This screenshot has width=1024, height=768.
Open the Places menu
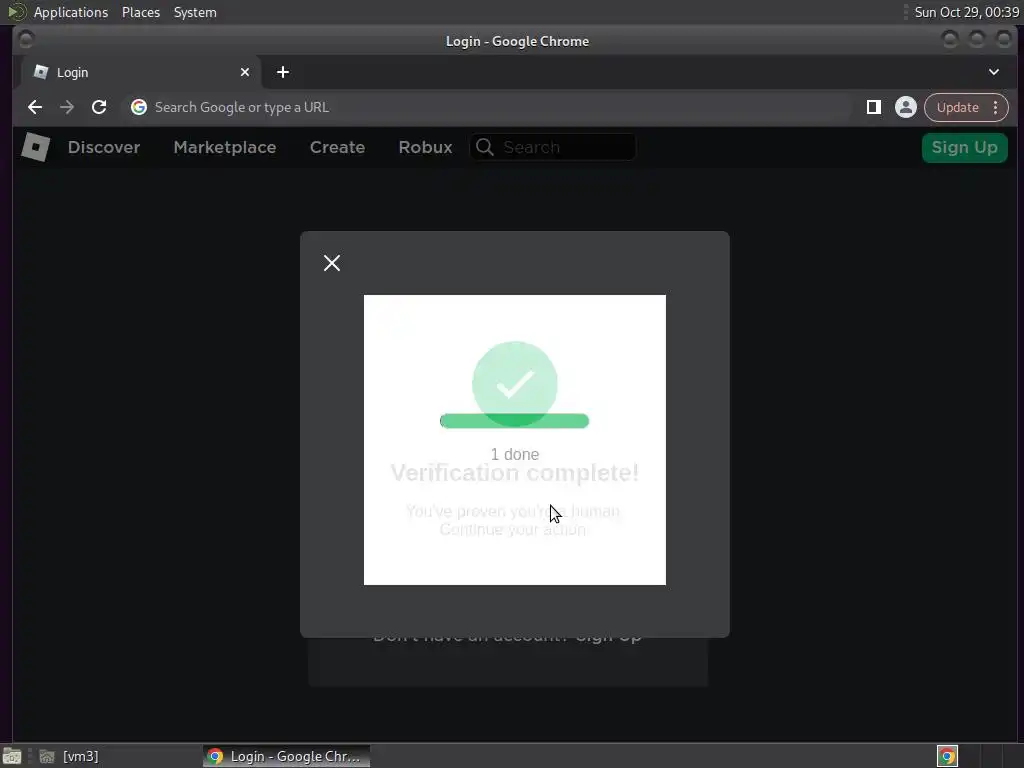point(141,12)
